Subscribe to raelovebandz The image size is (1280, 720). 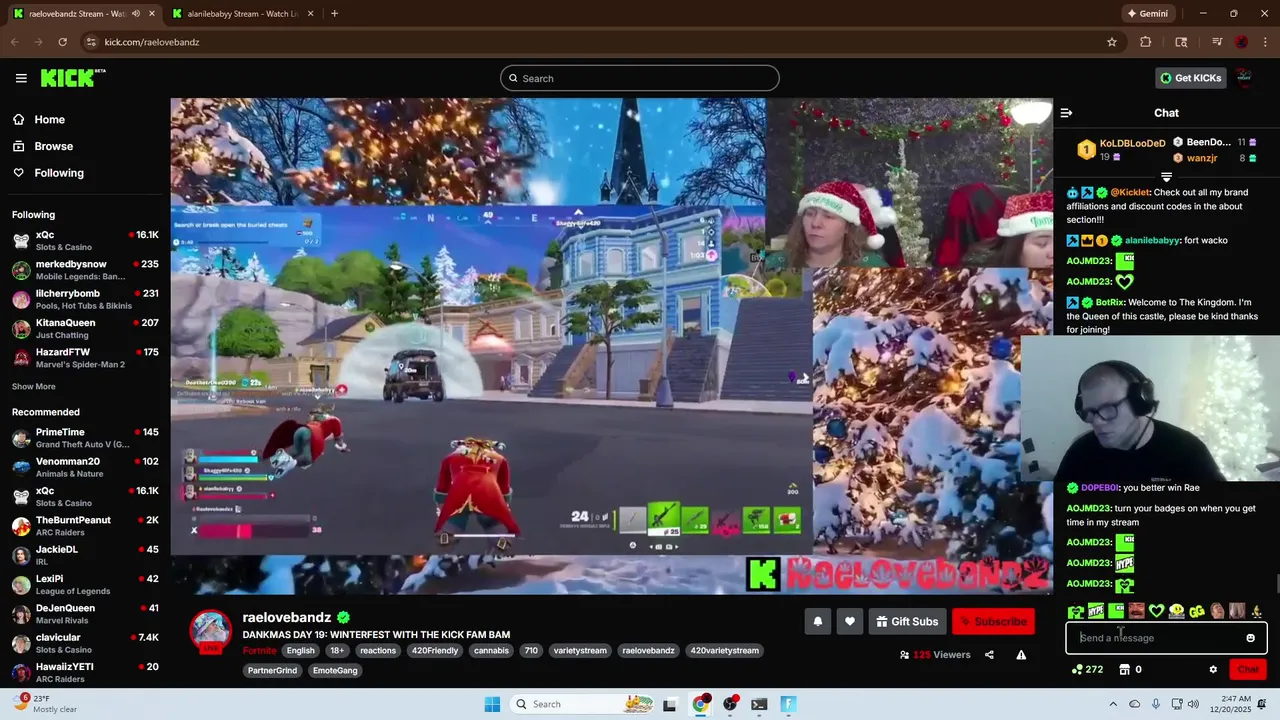993,622
